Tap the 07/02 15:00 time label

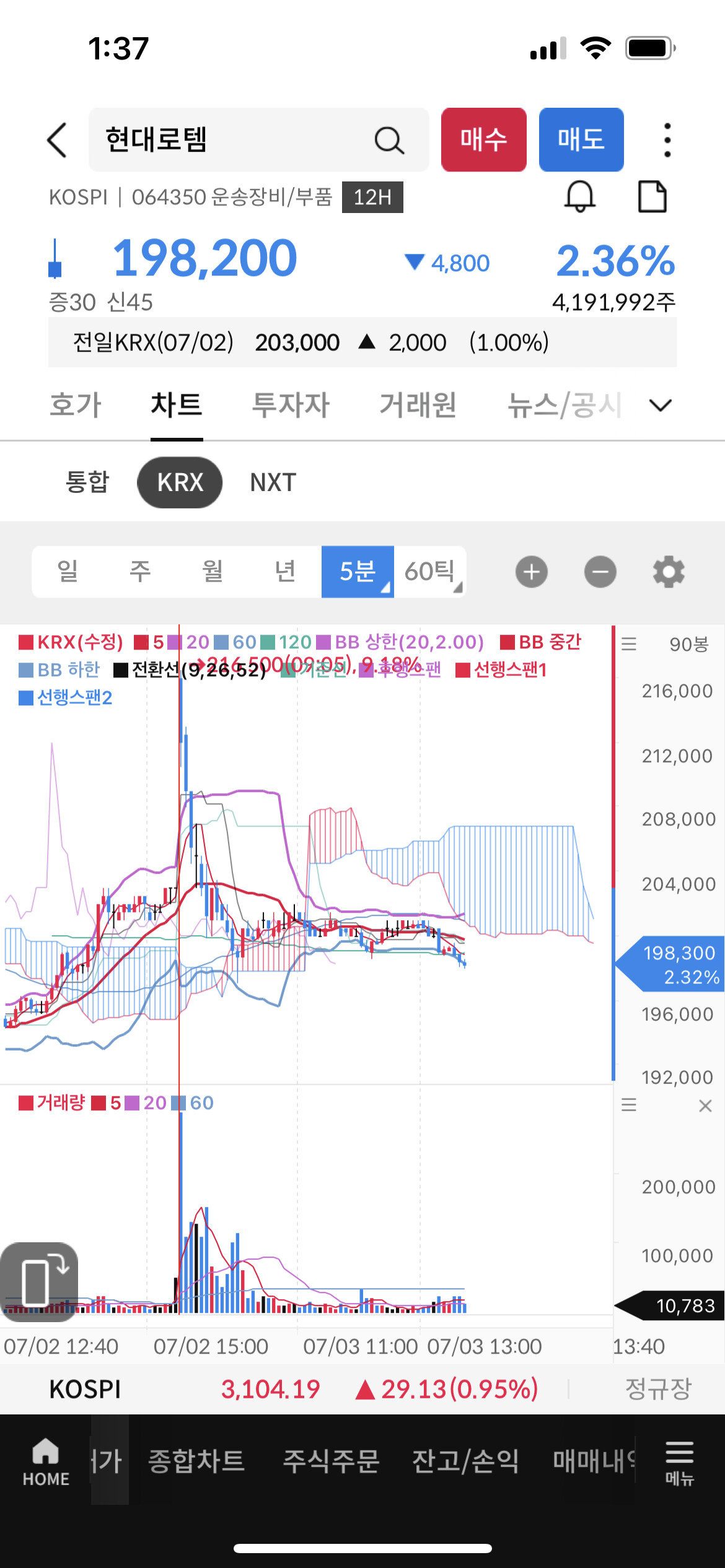pos(211,1346)
